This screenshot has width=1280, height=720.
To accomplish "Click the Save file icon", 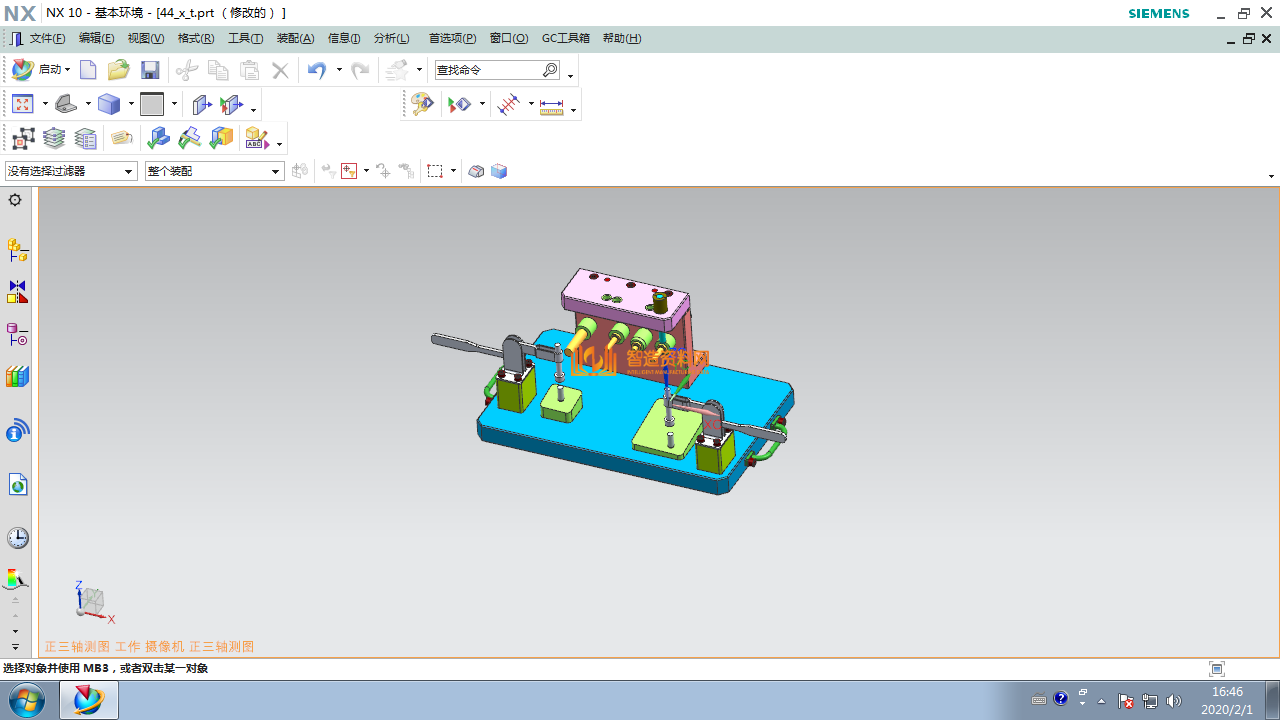I will 150,70.
